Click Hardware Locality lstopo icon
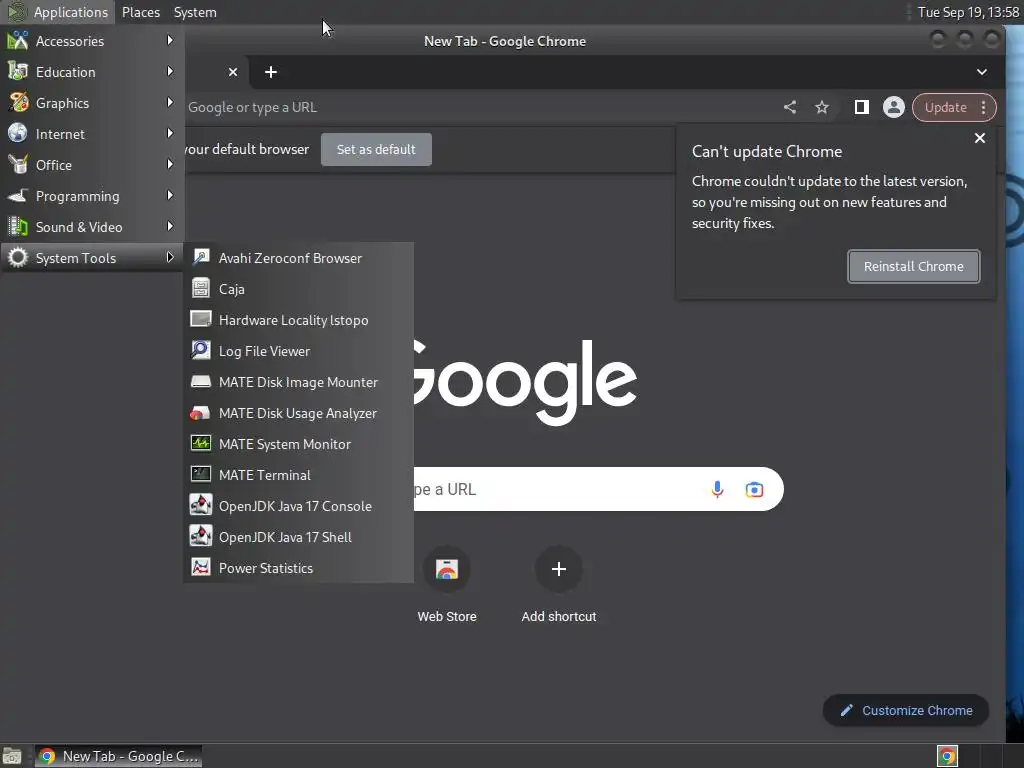The width and height of the screenshot is (1024, 768). (x=200, y=319)
